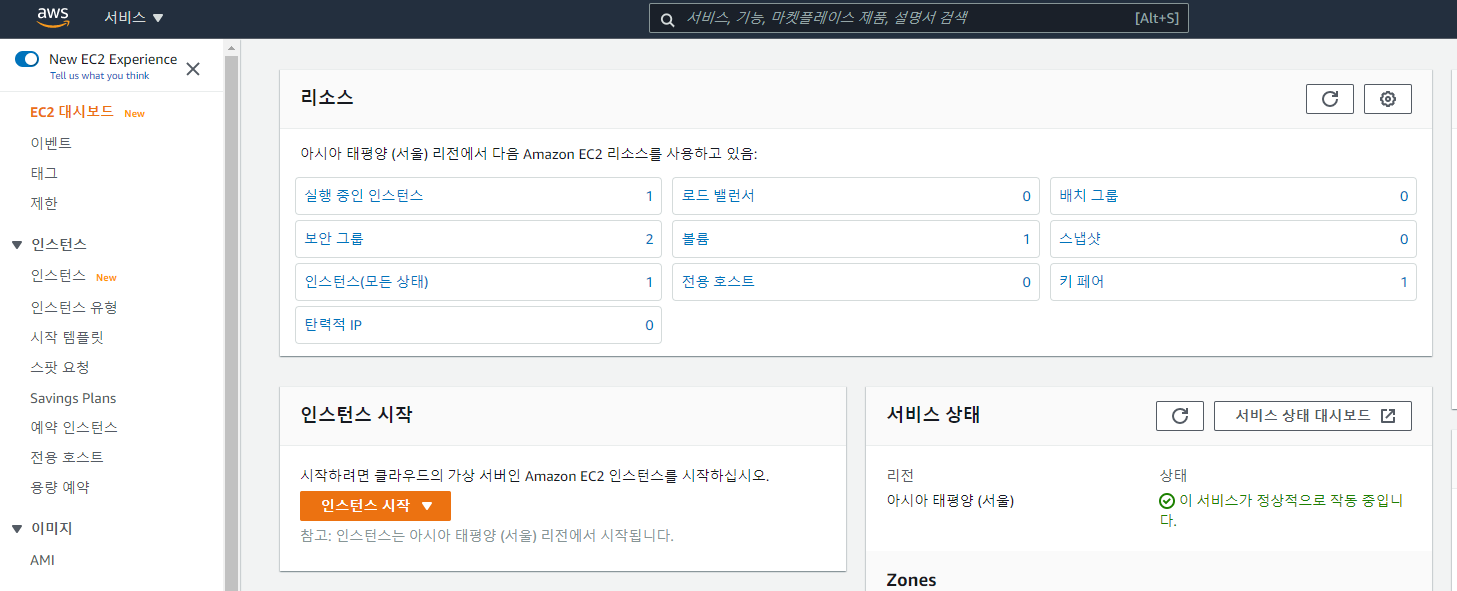Refresh the 리소스 panel

click(x=1330, y=98)
